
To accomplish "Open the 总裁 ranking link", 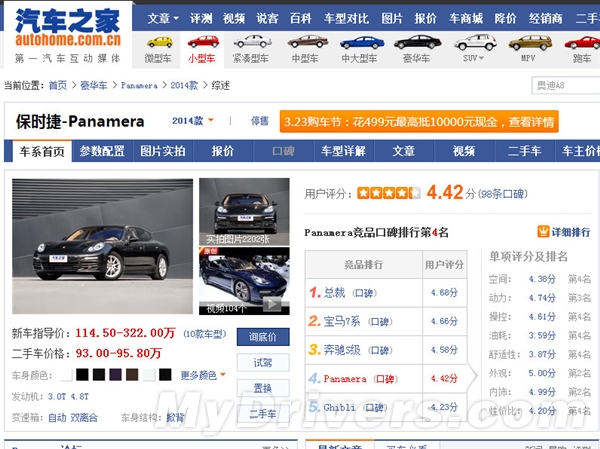I will (334, 293).
